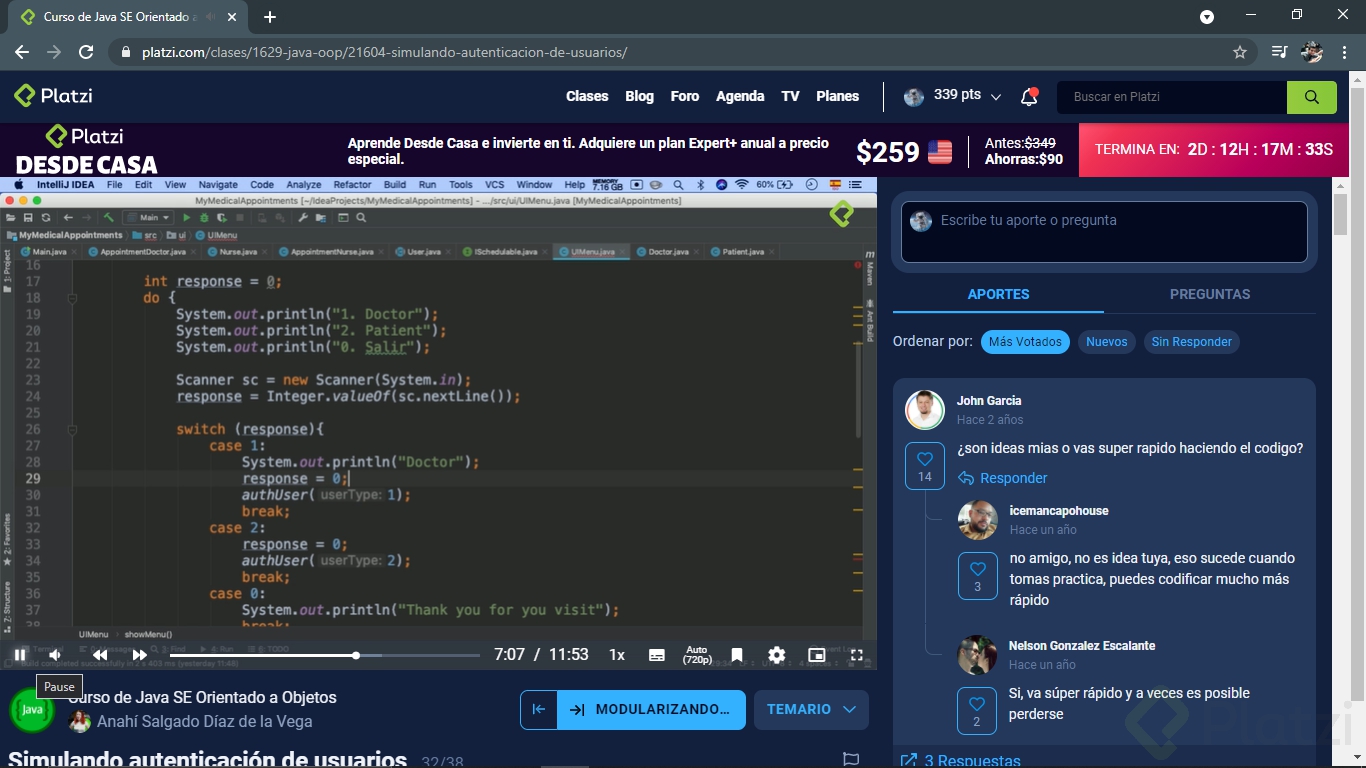Open icemancapohouse's profile picture
This screenshot has width=1366, height=768.
[978, 520]
